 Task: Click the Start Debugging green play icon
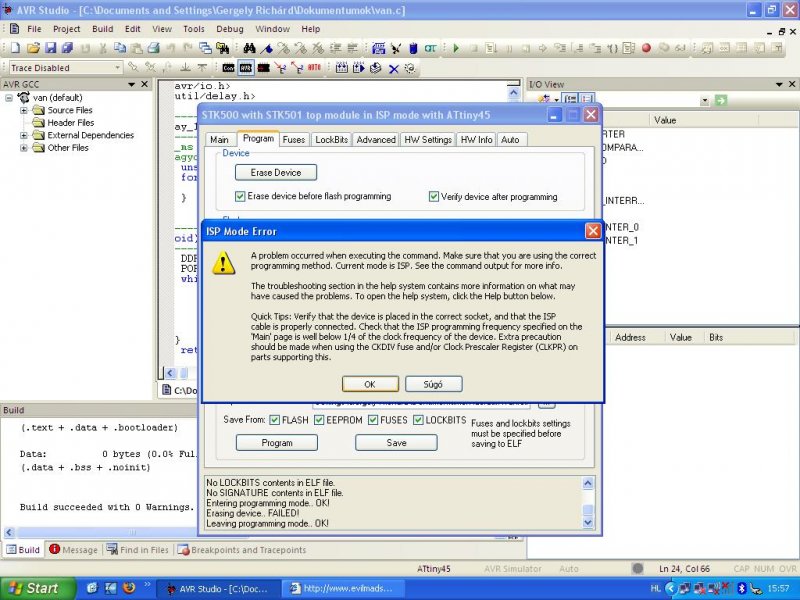pyautogui.click(x=456, y=48)
